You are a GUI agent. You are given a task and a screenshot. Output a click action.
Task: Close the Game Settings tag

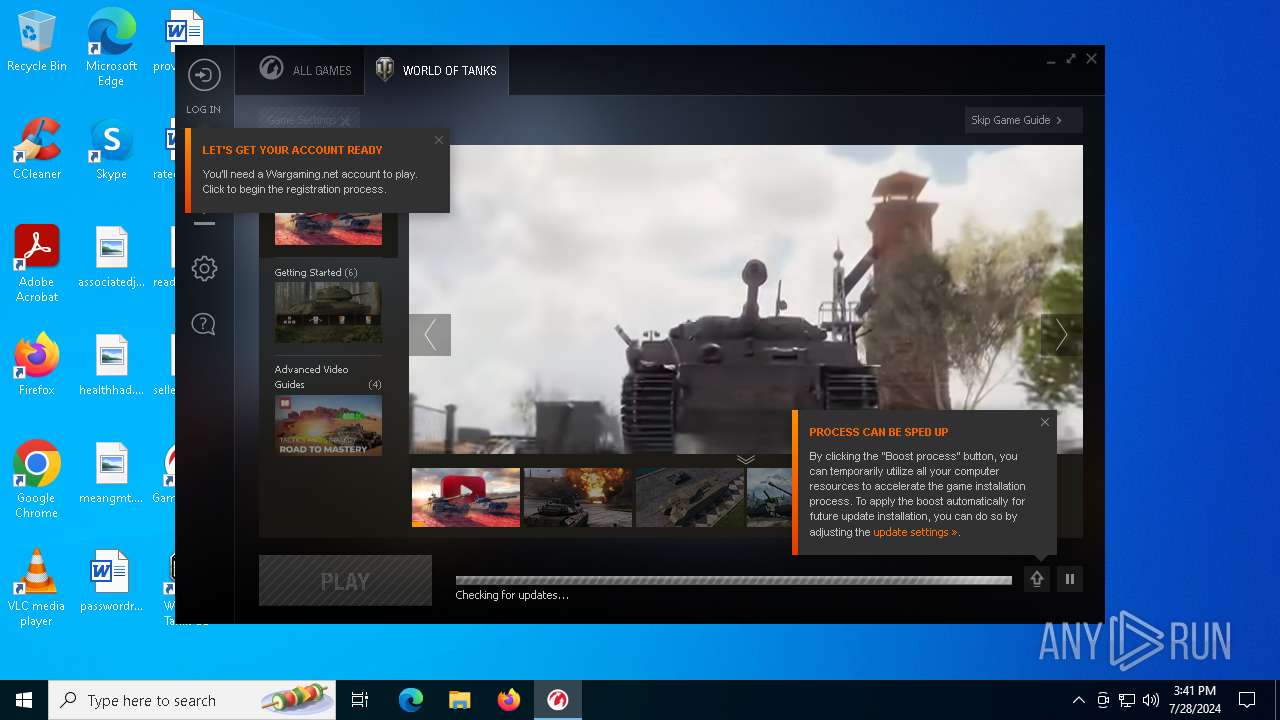click(x=345, y=121)
